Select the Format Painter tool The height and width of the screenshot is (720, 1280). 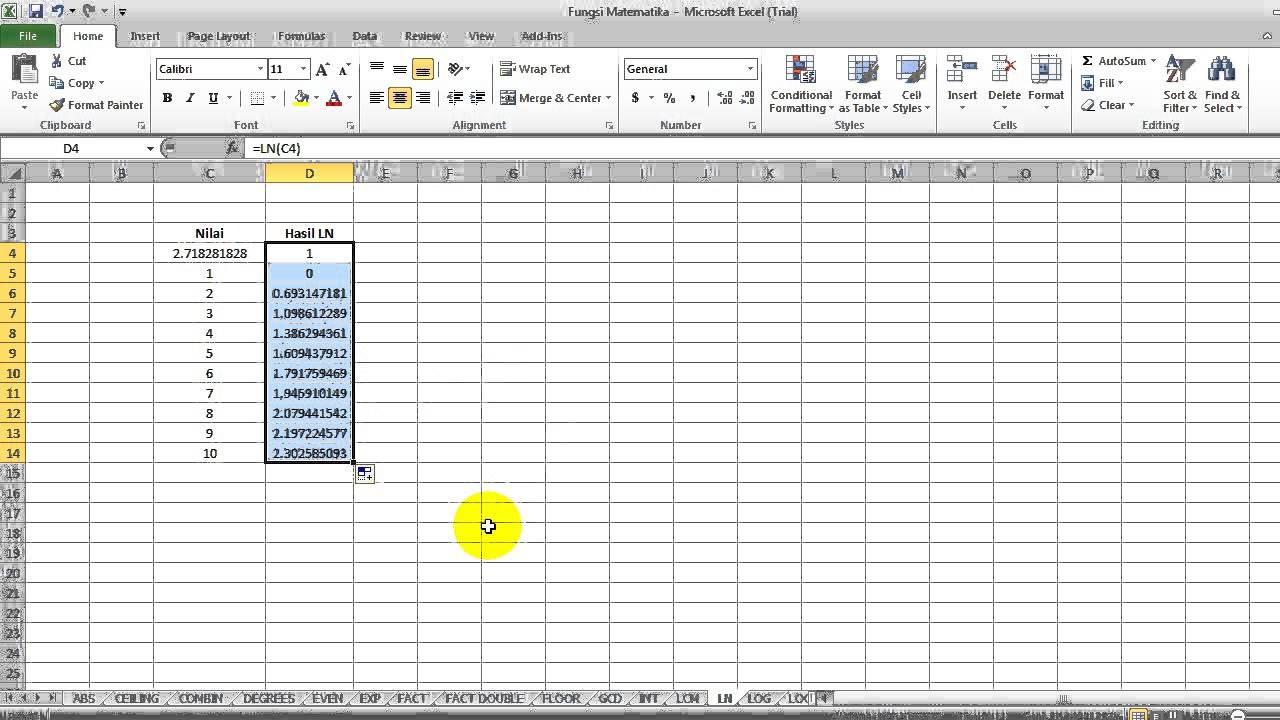pyautogui.click(x=96, y=105)
